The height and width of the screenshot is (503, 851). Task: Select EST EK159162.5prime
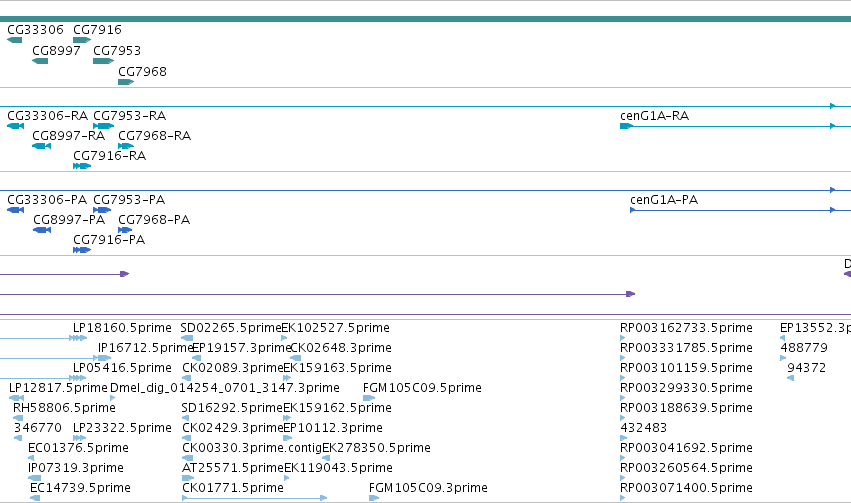pyautogui.click(x=338, y=408)
